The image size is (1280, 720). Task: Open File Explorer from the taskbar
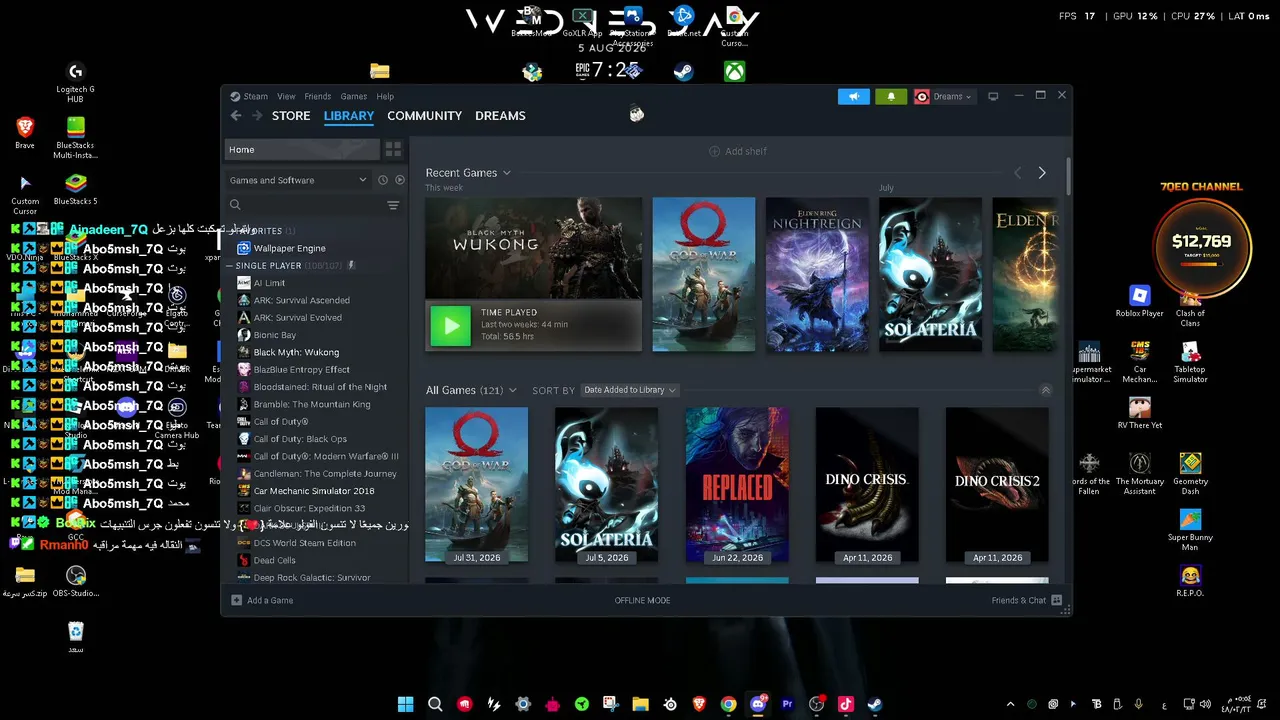(640, 704)
